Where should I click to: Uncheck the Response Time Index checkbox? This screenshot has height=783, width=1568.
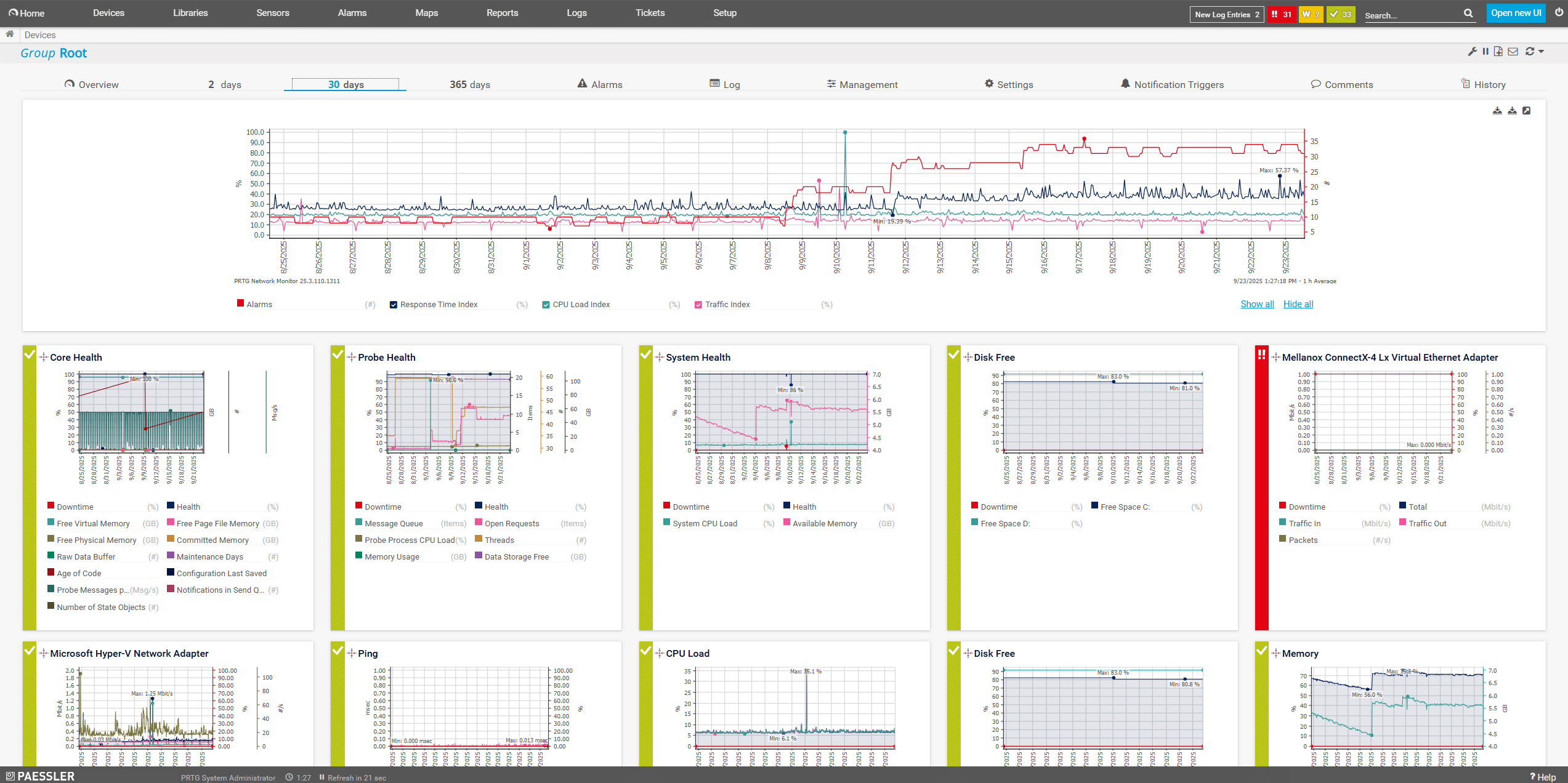[x=394, y=305]
